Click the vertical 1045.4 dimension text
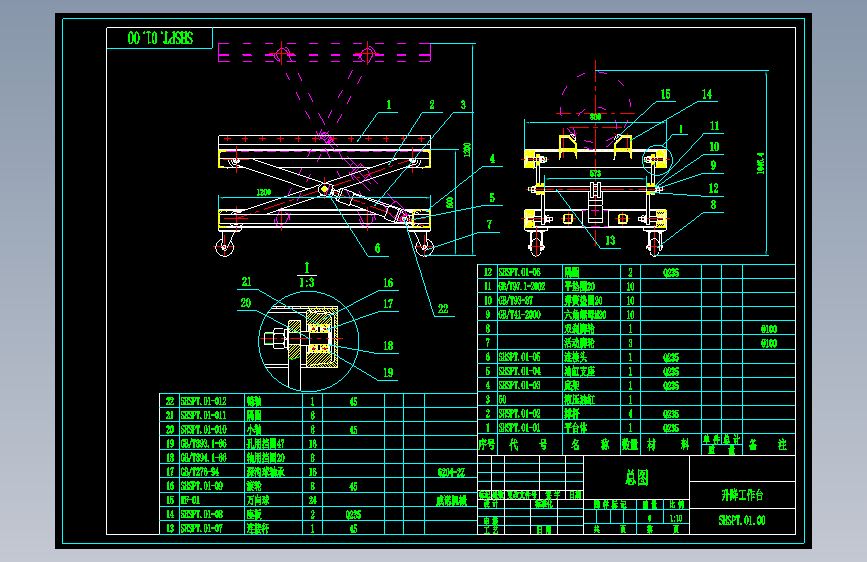867x562 pixels. coord(761,164)
